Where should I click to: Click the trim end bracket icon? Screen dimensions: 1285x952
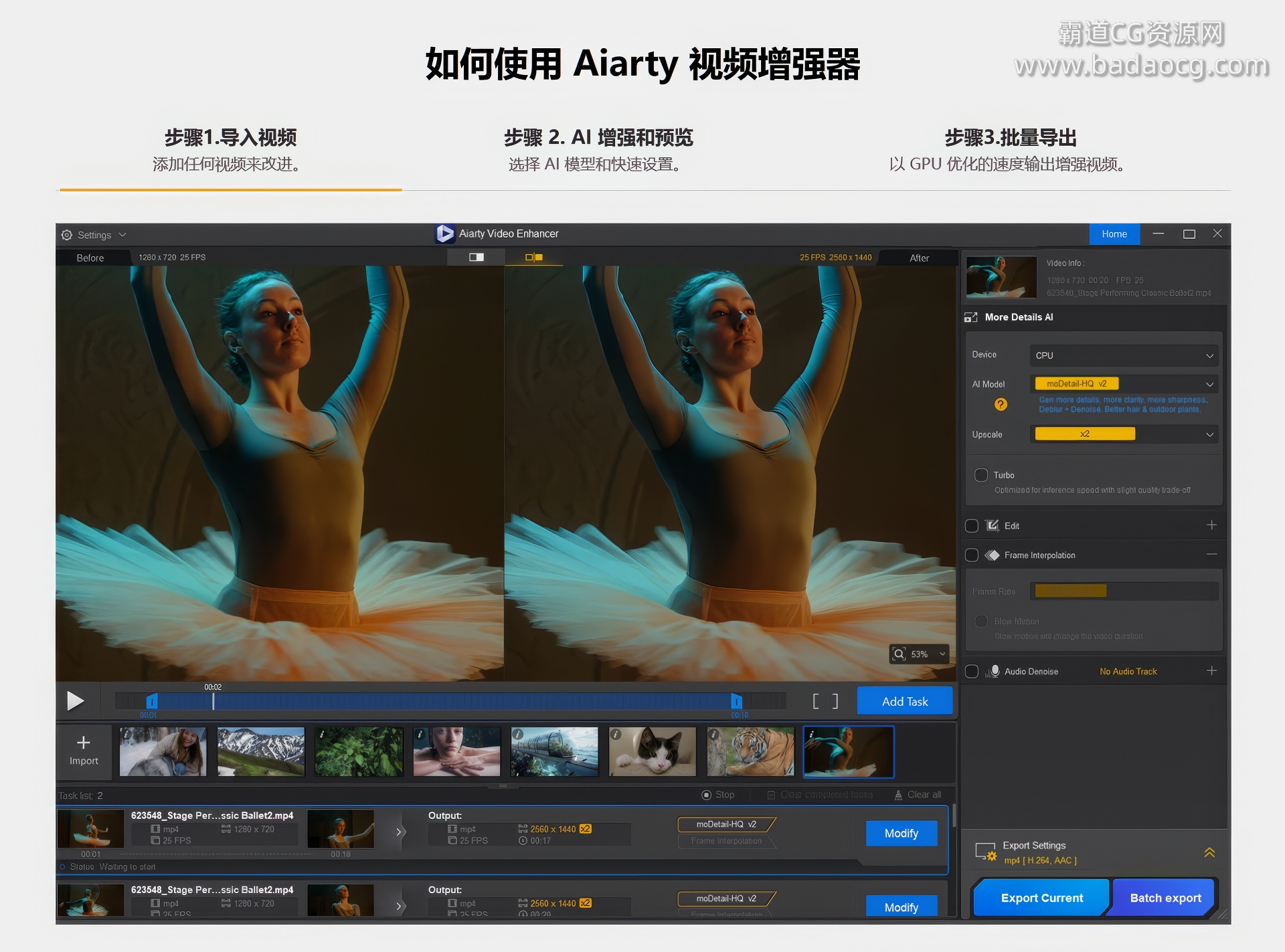point(835,701)
